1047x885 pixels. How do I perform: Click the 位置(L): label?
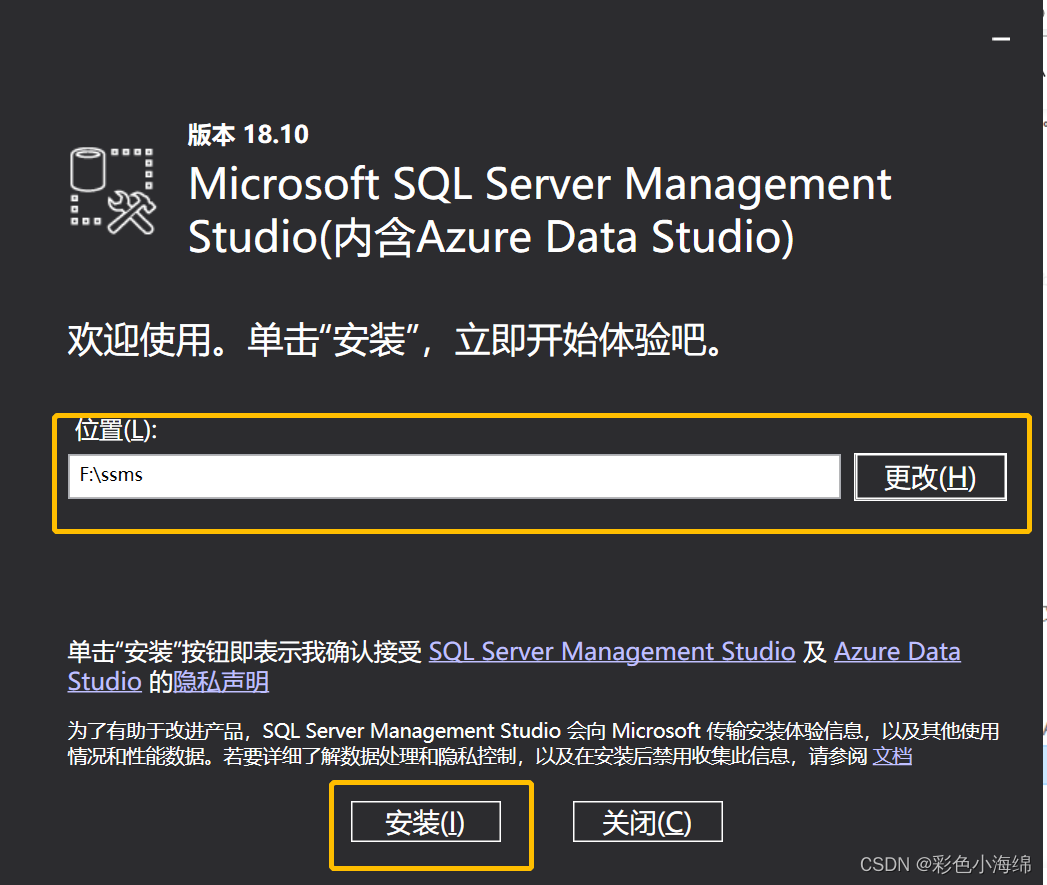tap(116, 431)
